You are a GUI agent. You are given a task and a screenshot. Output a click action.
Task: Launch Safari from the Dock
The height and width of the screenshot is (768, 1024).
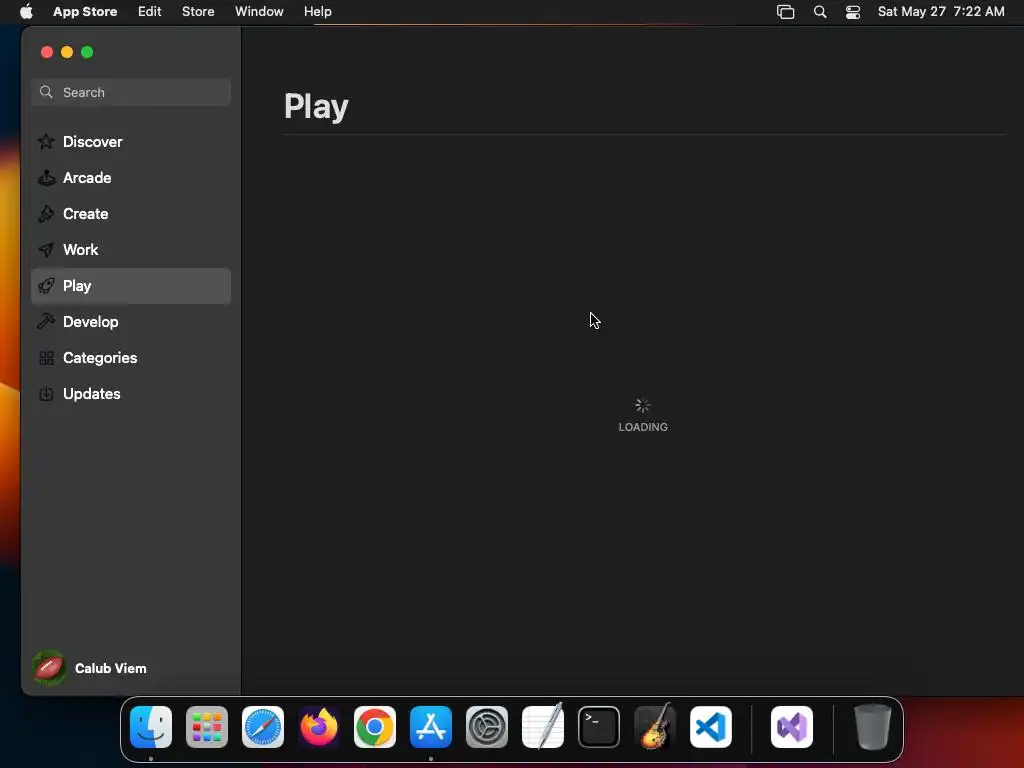(x=263, y=727)
